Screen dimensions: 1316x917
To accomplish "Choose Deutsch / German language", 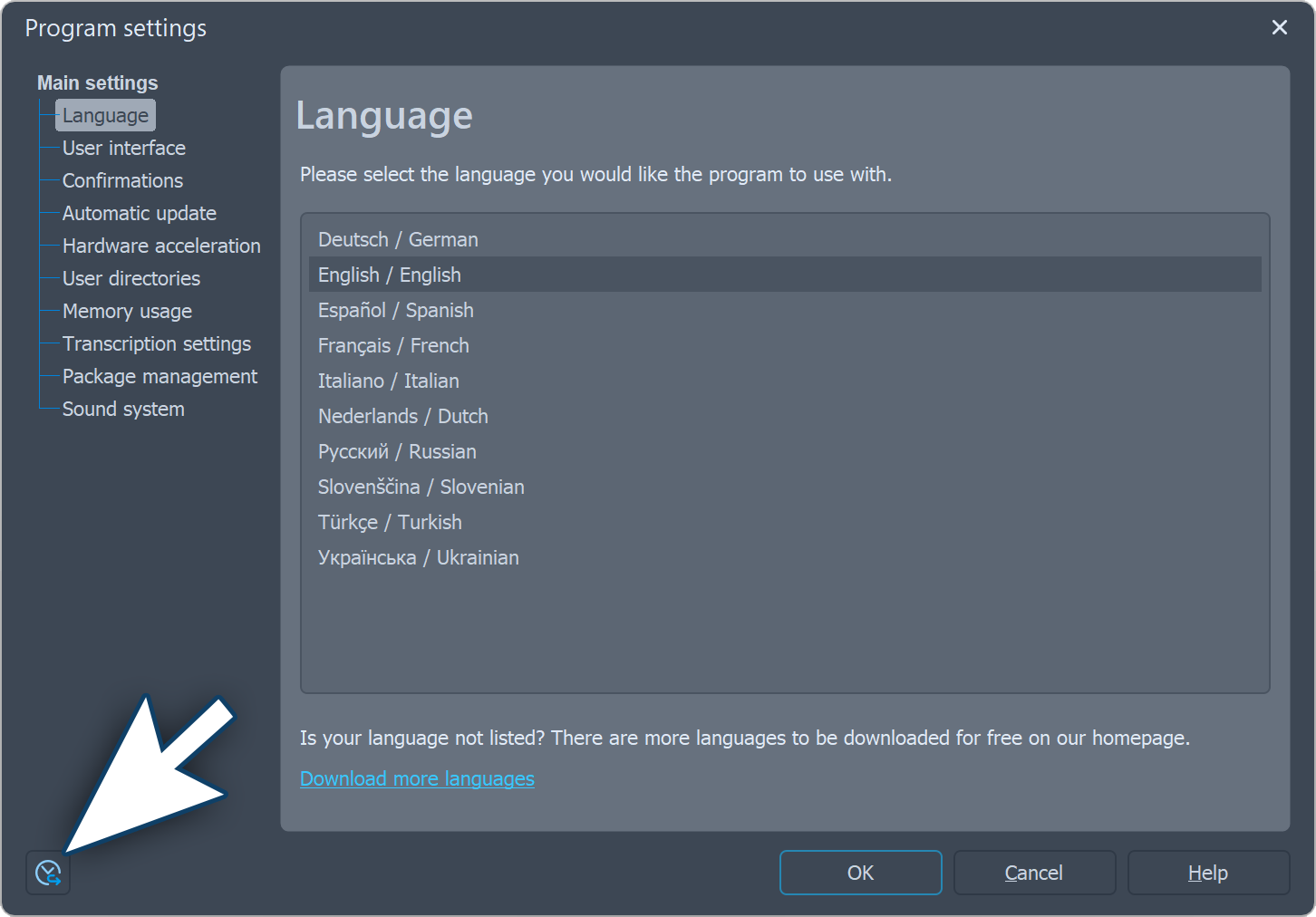I will (x=398, y=239).
